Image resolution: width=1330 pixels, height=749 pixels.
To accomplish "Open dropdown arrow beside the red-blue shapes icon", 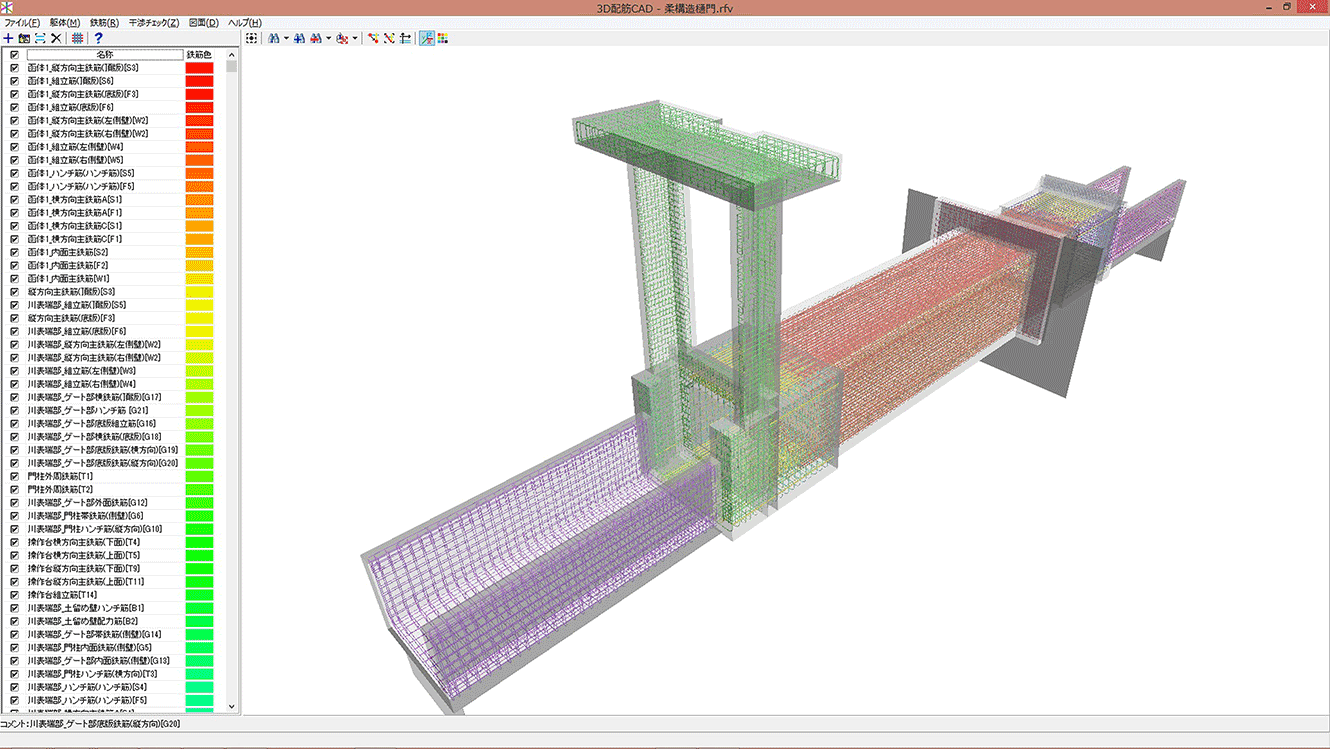I will [x=355, y=39].
